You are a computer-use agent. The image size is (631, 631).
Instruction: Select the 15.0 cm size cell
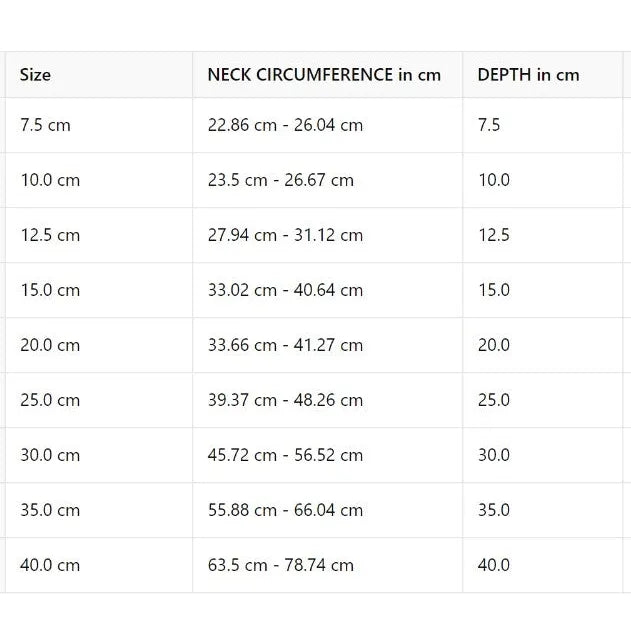(x=50, y=291)
